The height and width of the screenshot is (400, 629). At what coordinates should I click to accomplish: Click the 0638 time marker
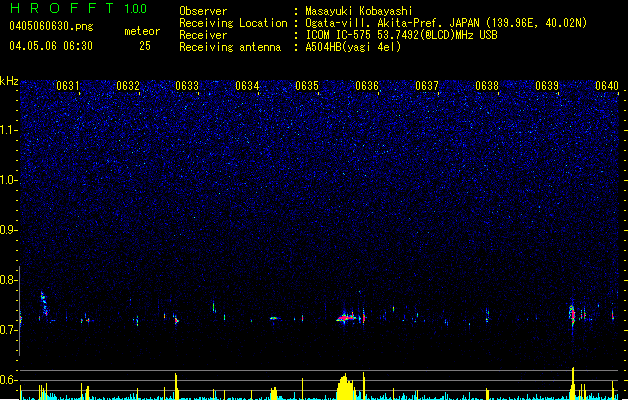click(x=487, y=86)
